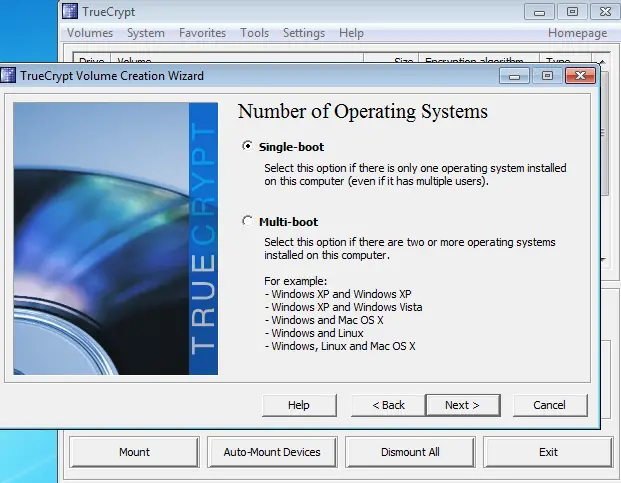The image size is (621, 483).
Task: Minimize the TrueCrypt main window
Action: tap(539, 12)
